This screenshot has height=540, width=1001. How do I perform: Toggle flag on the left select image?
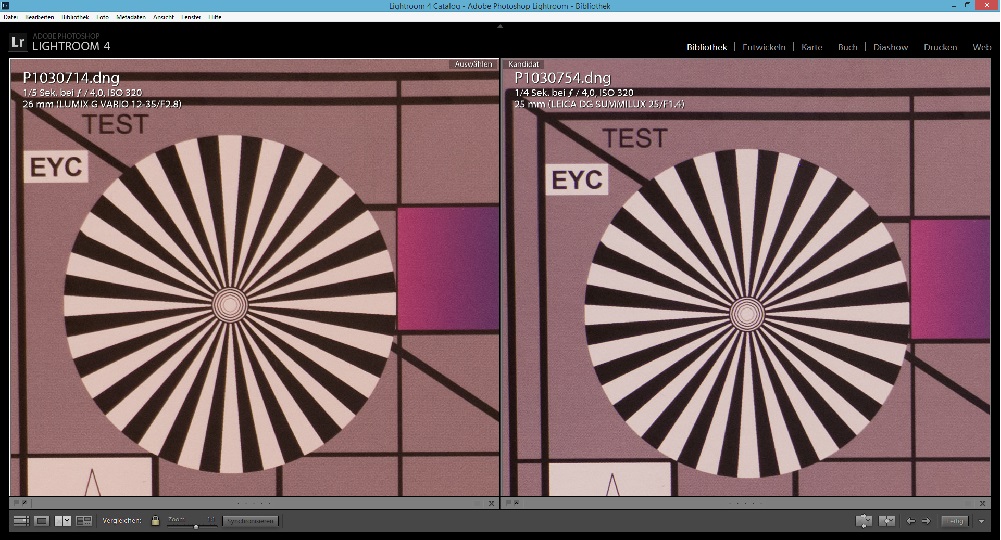pyautogui.click(x=17, y=502)
